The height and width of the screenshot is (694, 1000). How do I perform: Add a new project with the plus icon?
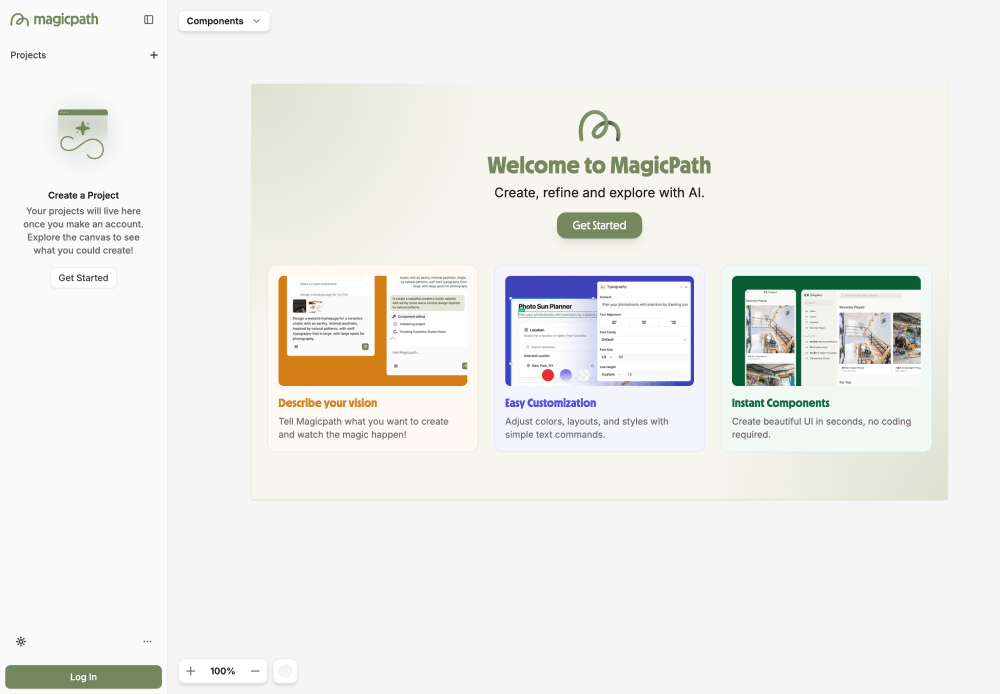pos(154,55)
